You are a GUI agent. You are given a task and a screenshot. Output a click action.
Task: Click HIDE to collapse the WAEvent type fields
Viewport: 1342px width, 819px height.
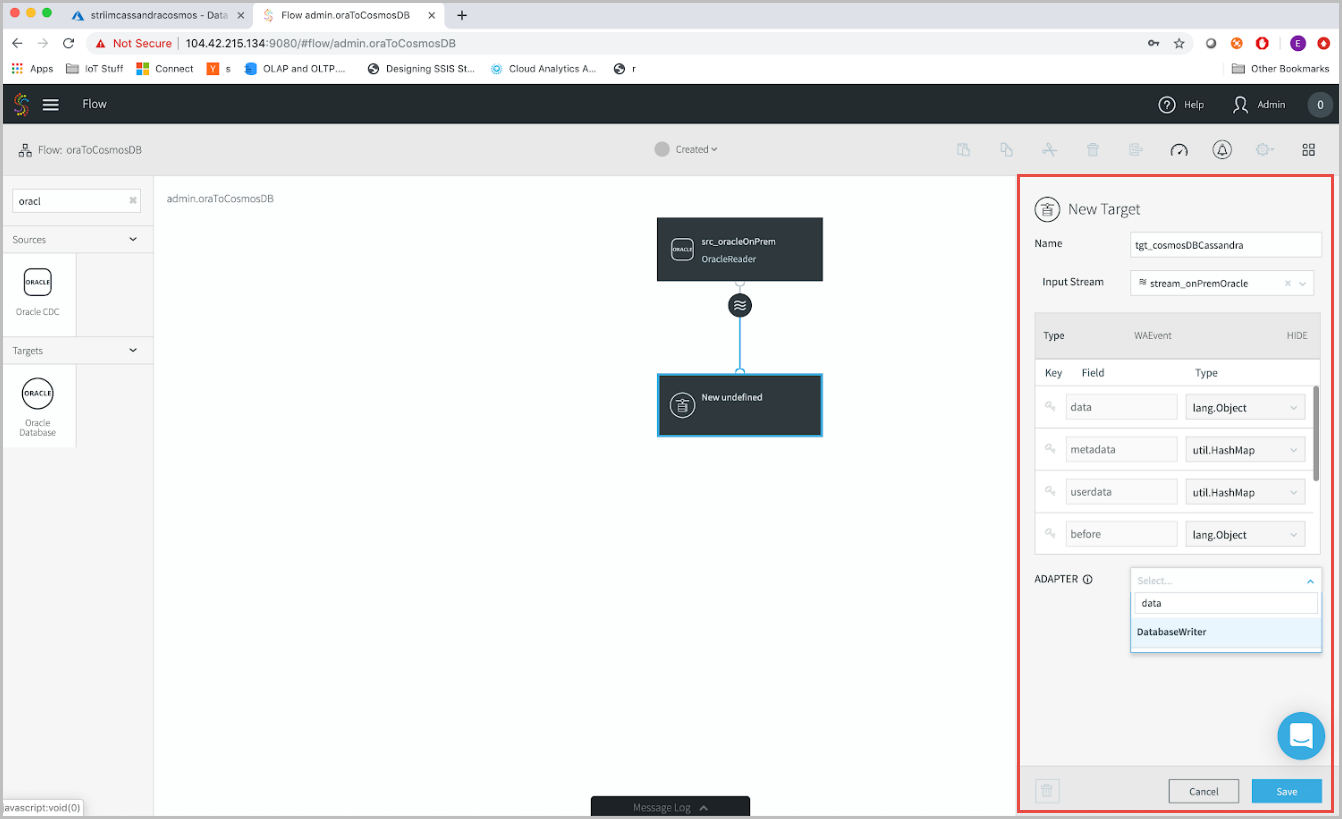point(1296,336)
